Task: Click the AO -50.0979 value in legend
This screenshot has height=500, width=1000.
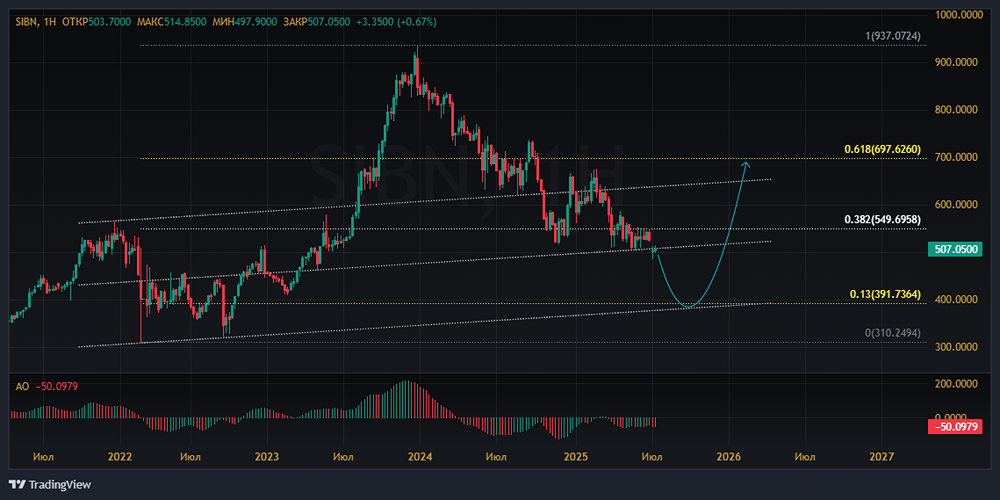Action: coord(55,386)
